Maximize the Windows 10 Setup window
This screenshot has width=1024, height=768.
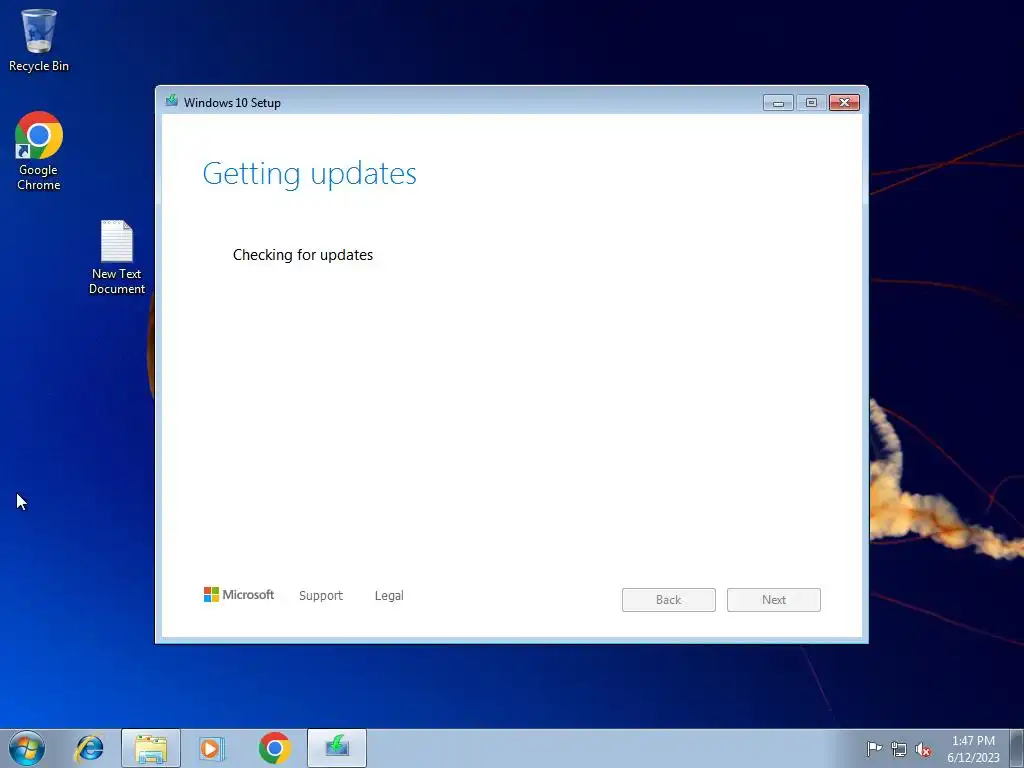(811, 103)
